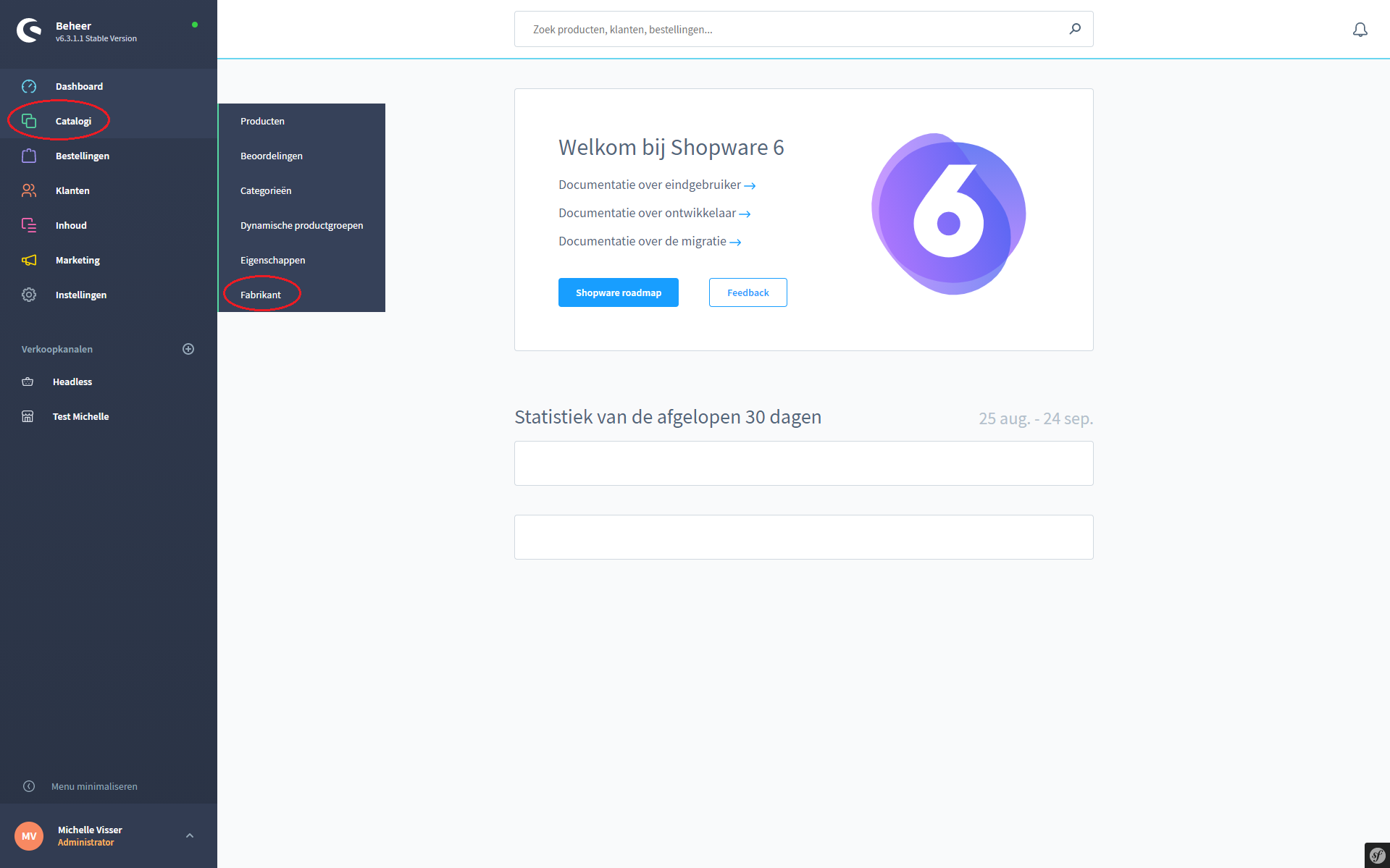Click the search magnifier icon

pyautogui.click(x=1075, y=29)
